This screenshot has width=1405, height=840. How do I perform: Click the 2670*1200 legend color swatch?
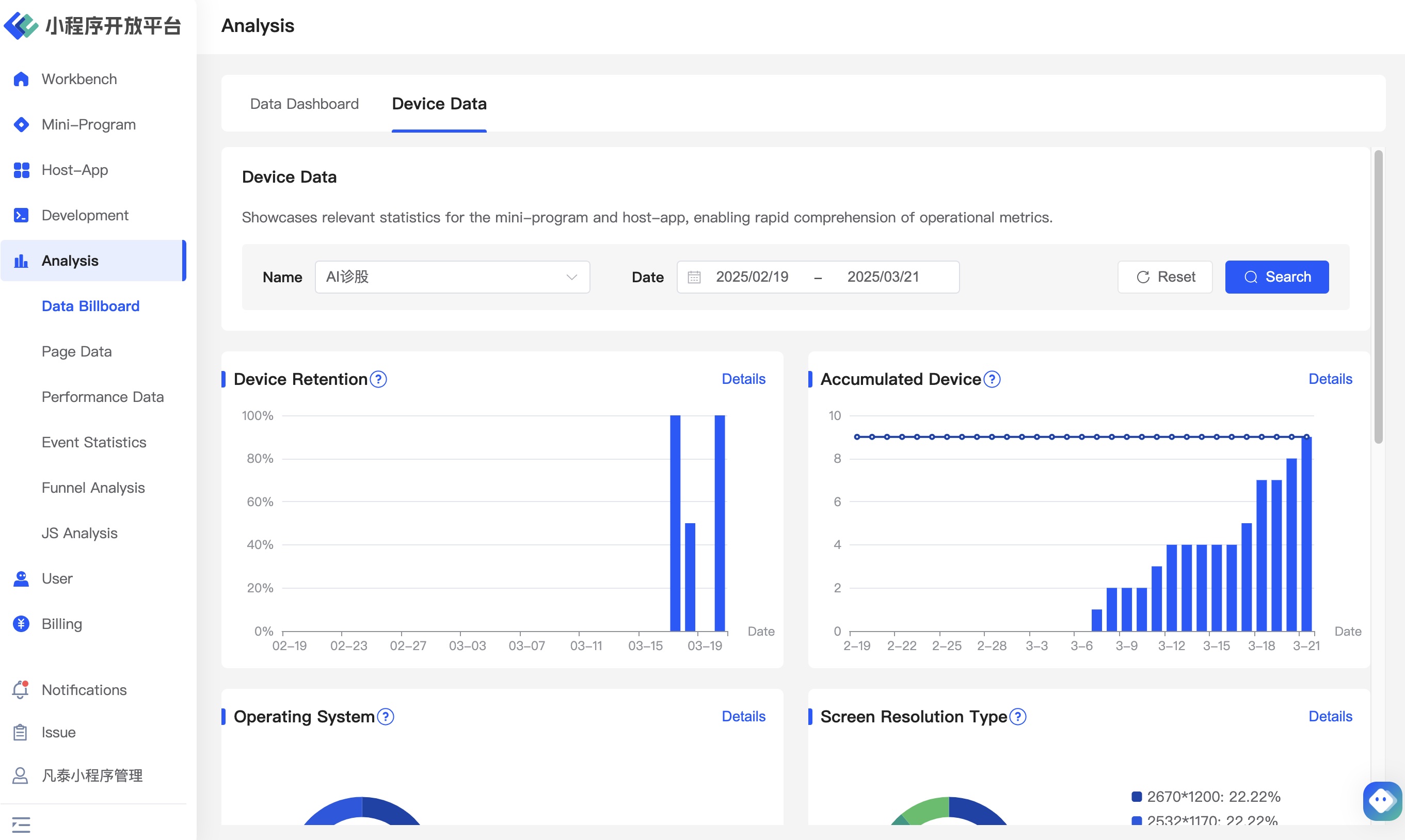click(1136, 797)
